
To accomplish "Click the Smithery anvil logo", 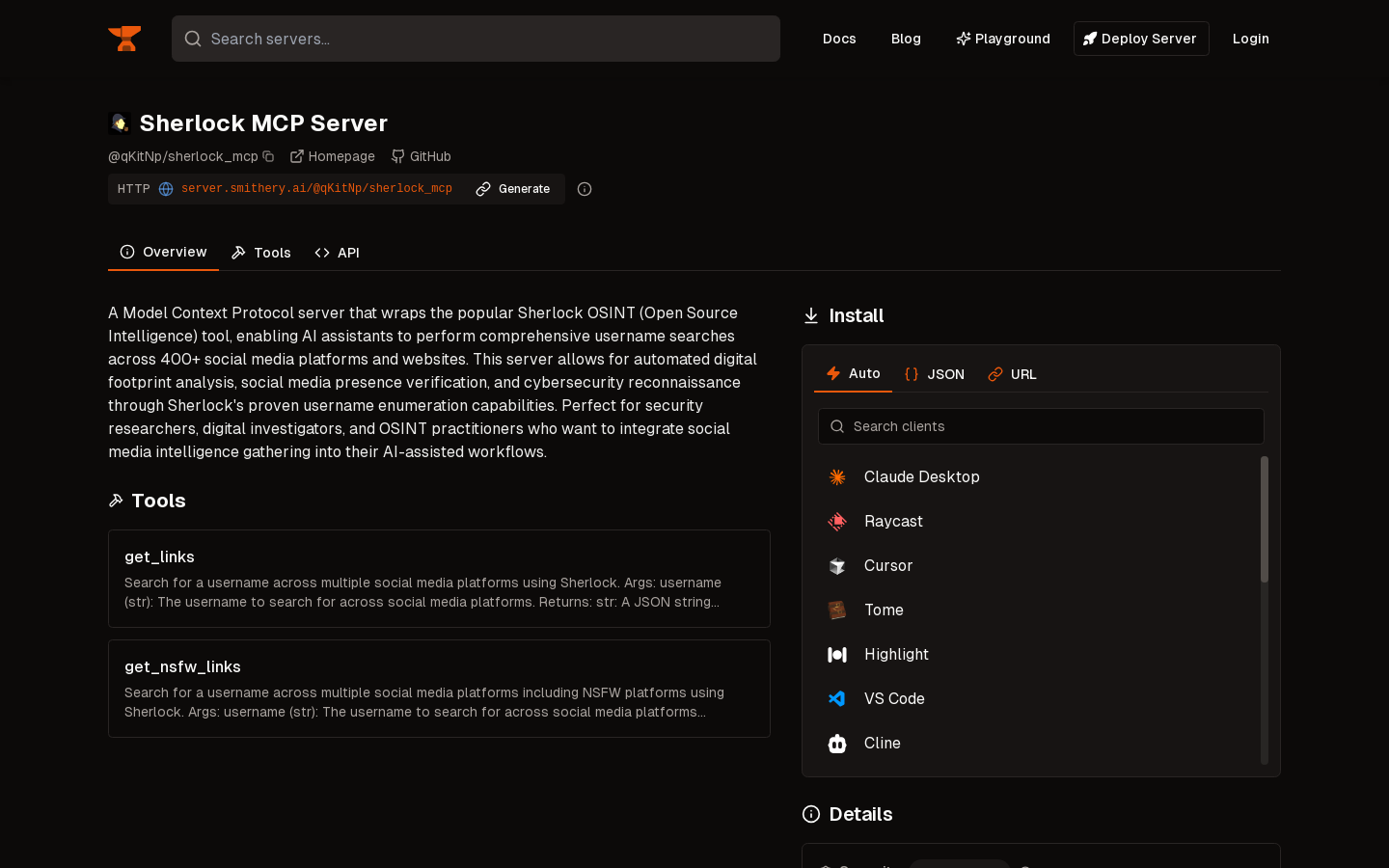I will (x=124, y=39).
